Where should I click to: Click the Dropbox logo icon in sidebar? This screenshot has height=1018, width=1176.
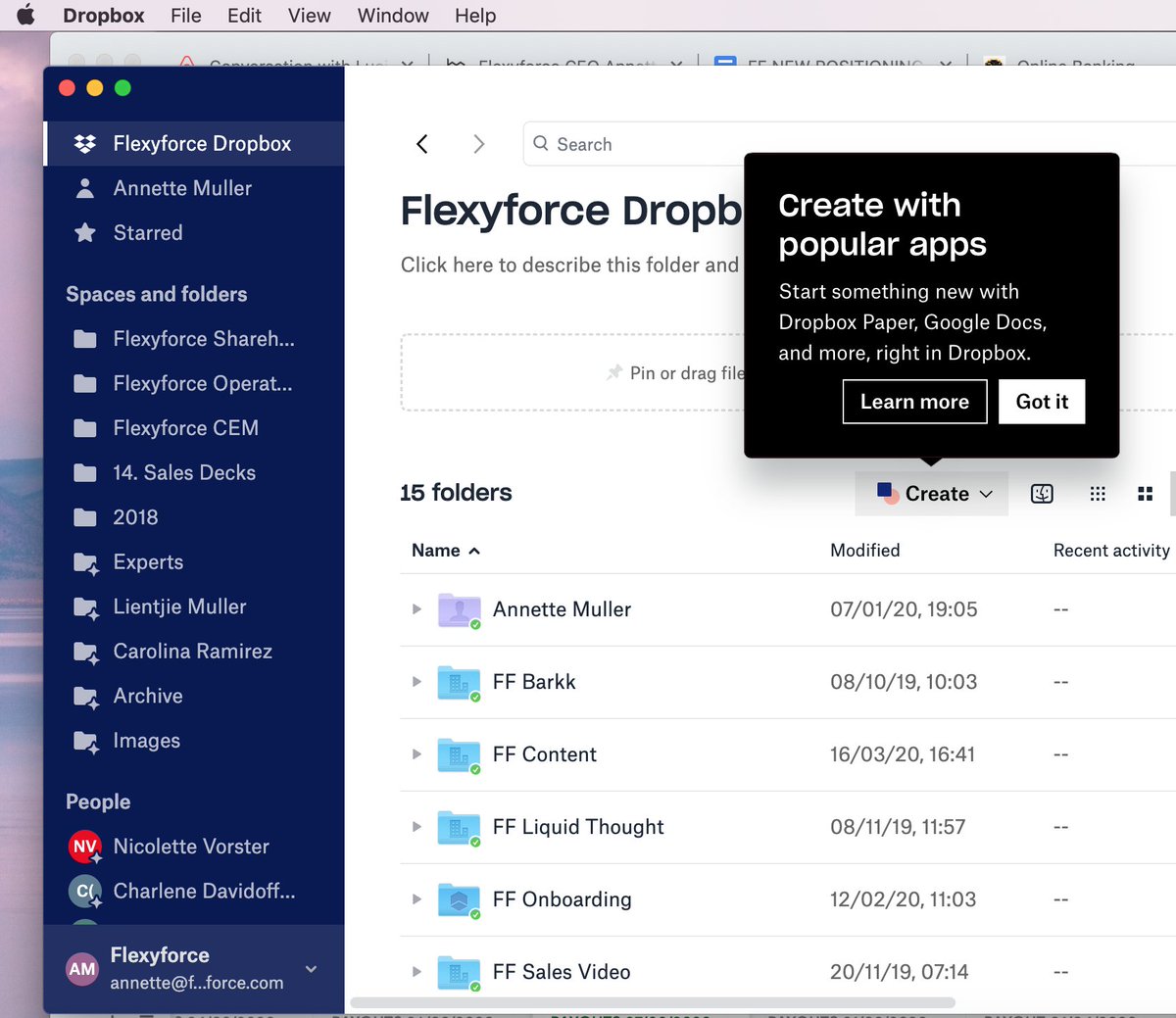click(x=85, y=143)
